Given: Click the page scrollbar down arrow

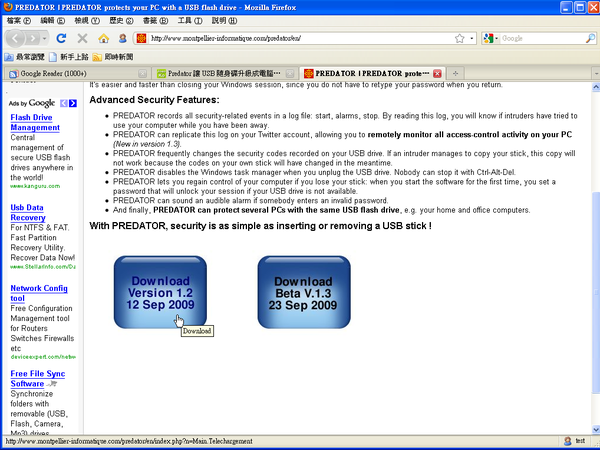Looking at the screenshot, I should [x=596, y=430].
